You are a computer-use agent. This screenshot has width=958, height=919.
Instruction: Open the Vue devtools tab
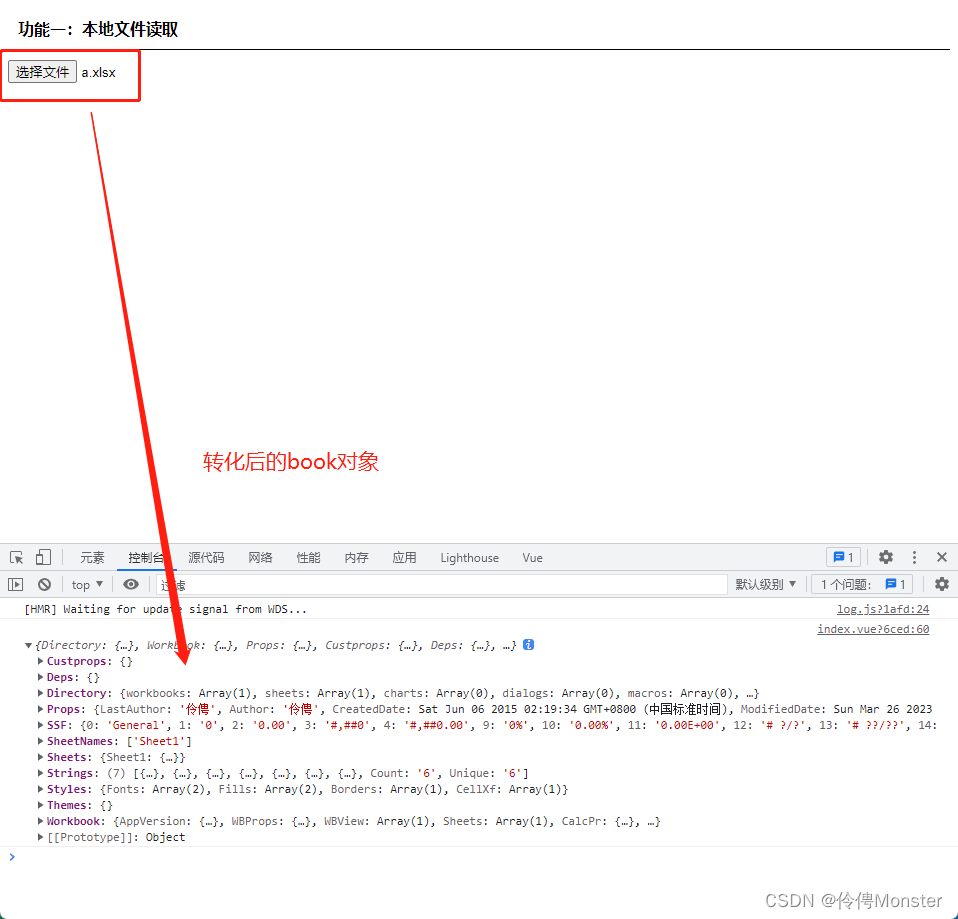pos(532,558)
